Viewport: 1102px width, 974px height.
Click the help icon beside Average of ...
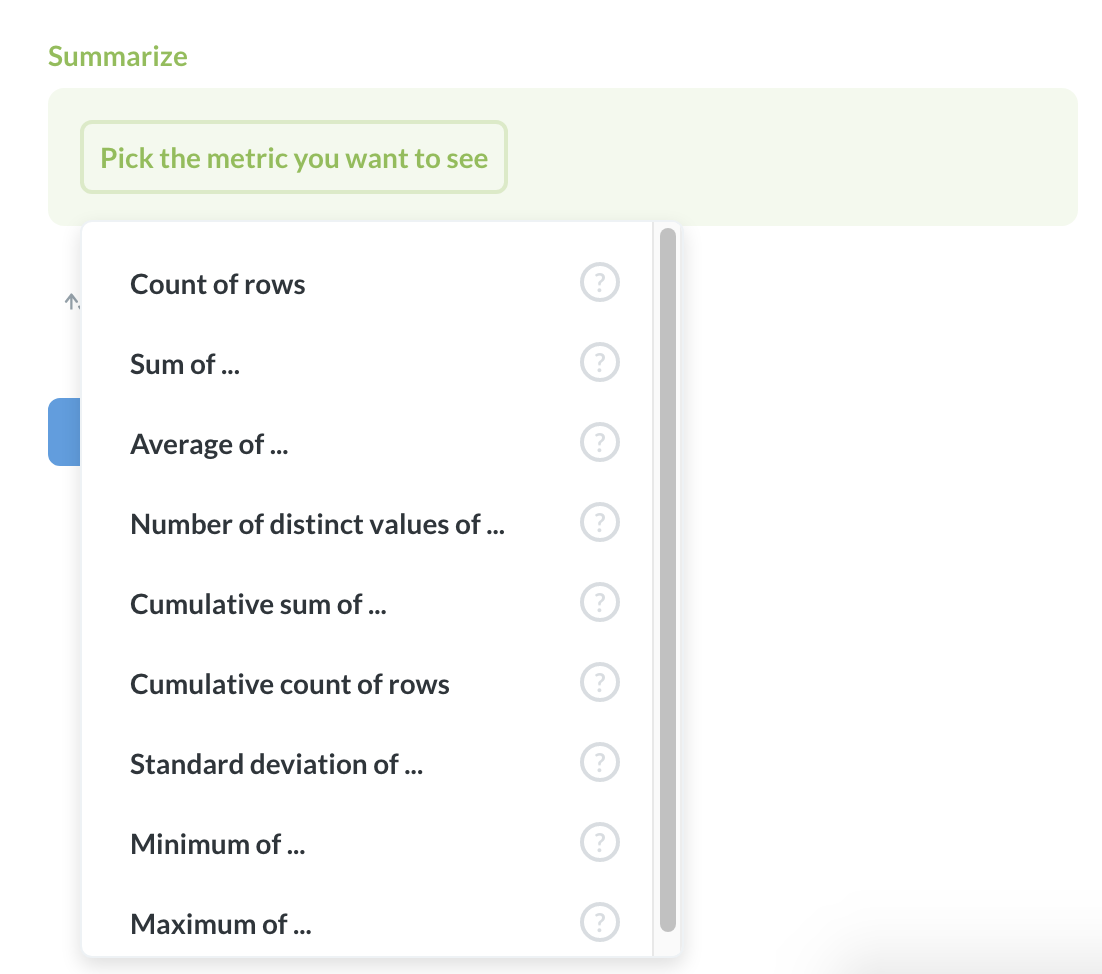pyautogui.click(x=598, y=442)
